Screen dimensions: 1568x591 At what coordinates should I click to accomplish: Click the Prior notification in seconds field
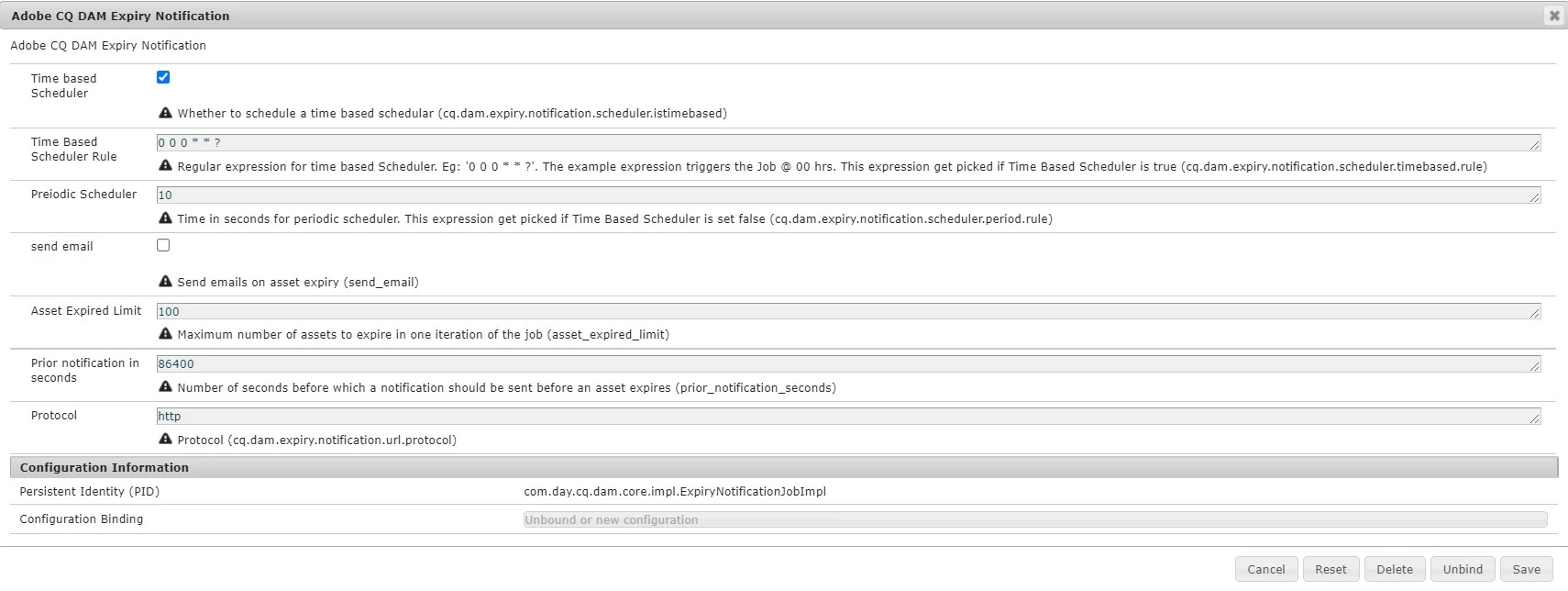click(848, 363)
